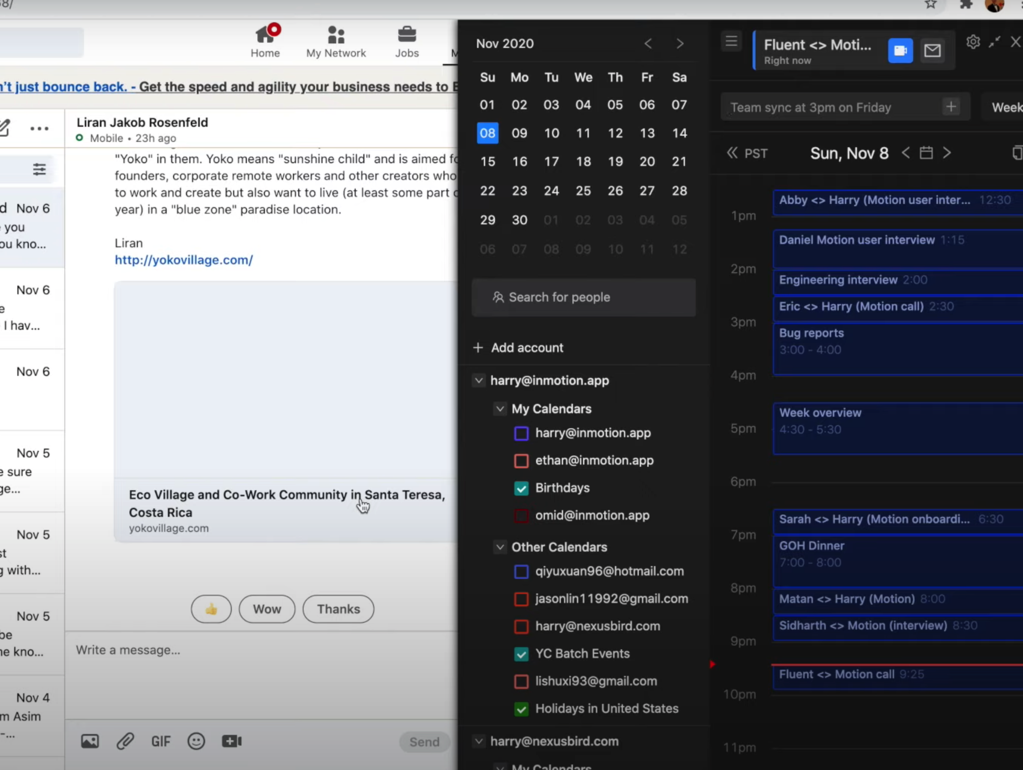
Task: Uncheck YC Batch Events calendar
Action: (521, 654)
